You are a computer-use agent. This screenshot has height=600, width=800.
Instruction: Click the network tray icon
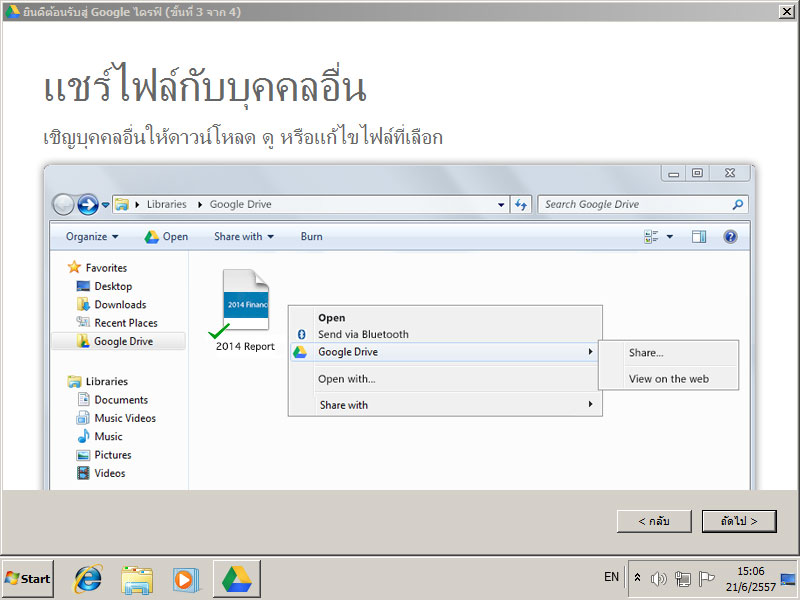(x=682, y=579)
